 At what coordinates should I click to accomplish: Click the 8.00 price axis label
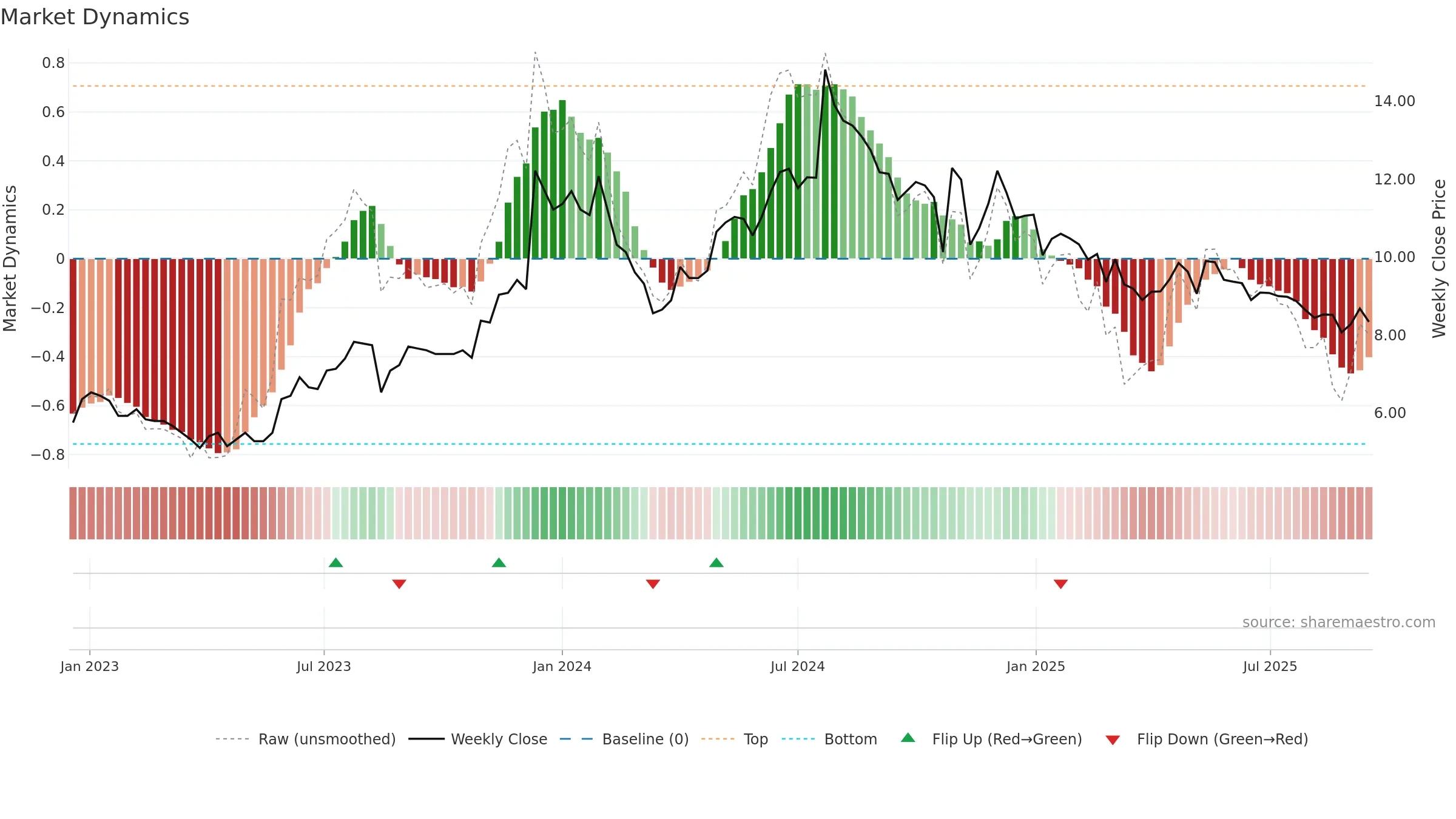1390,335
